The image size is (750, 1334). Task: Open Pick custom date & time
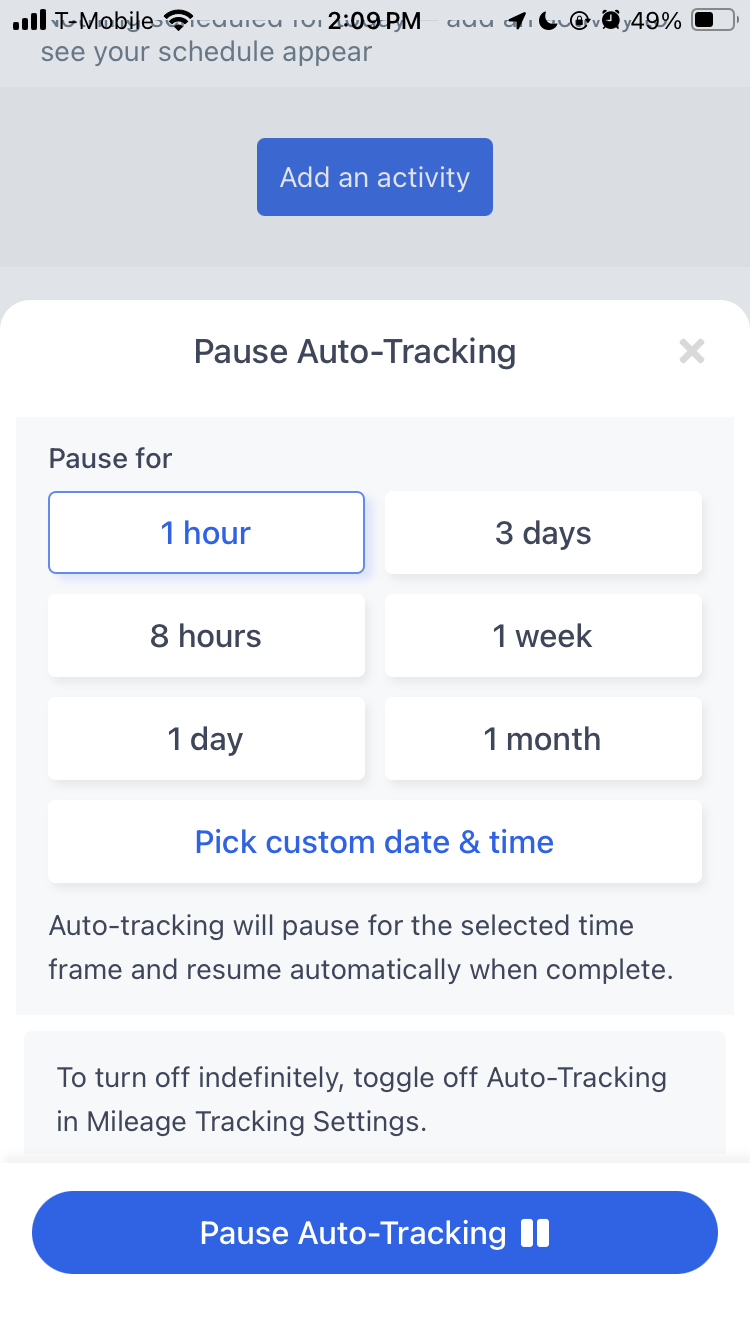point(375,842)
